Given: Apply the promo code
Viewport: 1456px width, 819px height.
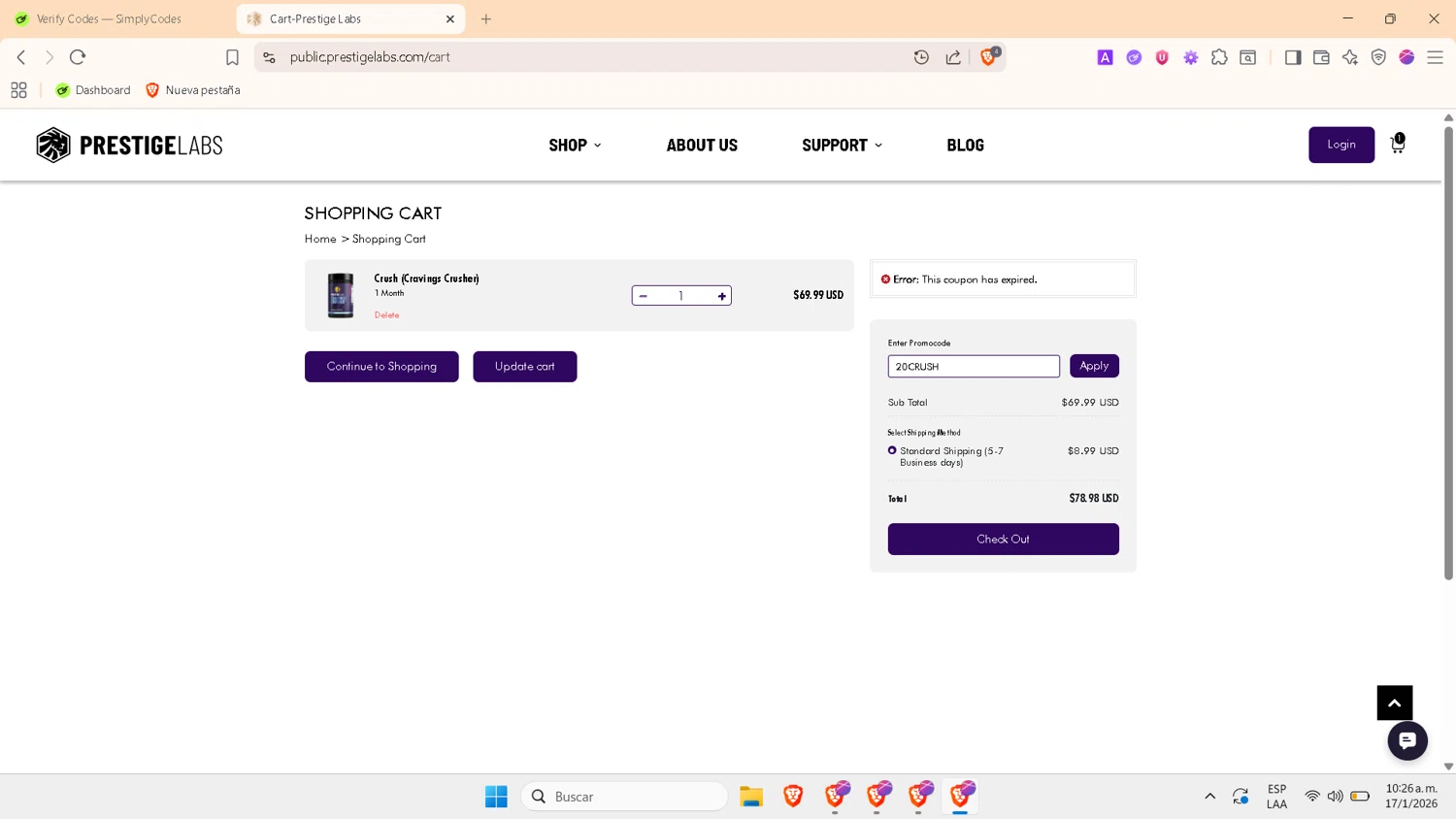Looking at the screenshot, I should (1094, 366).
